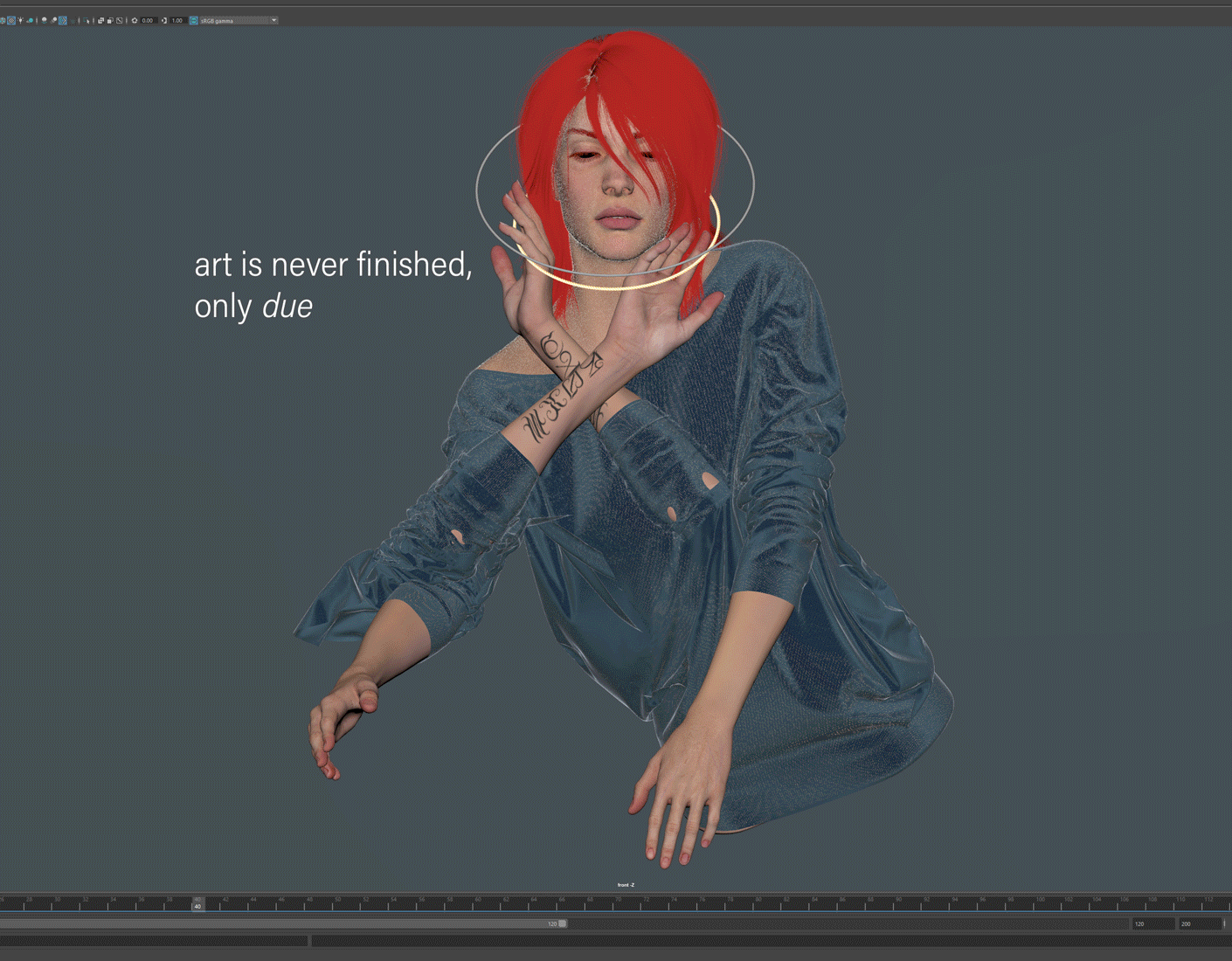This screenshot has height=961, width=1232.
Task: Click frame 60 on the time slider
Action: (x=478, y=903)
